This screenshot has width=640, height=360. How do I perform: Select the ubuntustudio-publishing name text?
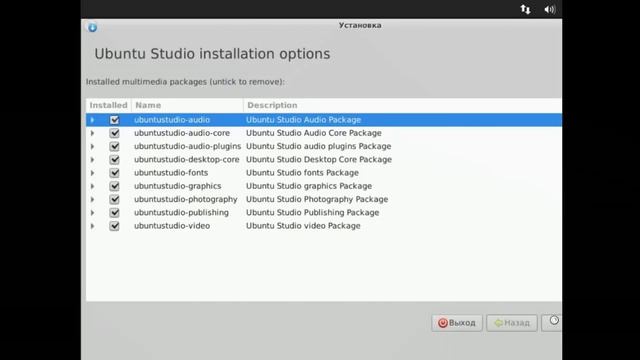point(181,213)
